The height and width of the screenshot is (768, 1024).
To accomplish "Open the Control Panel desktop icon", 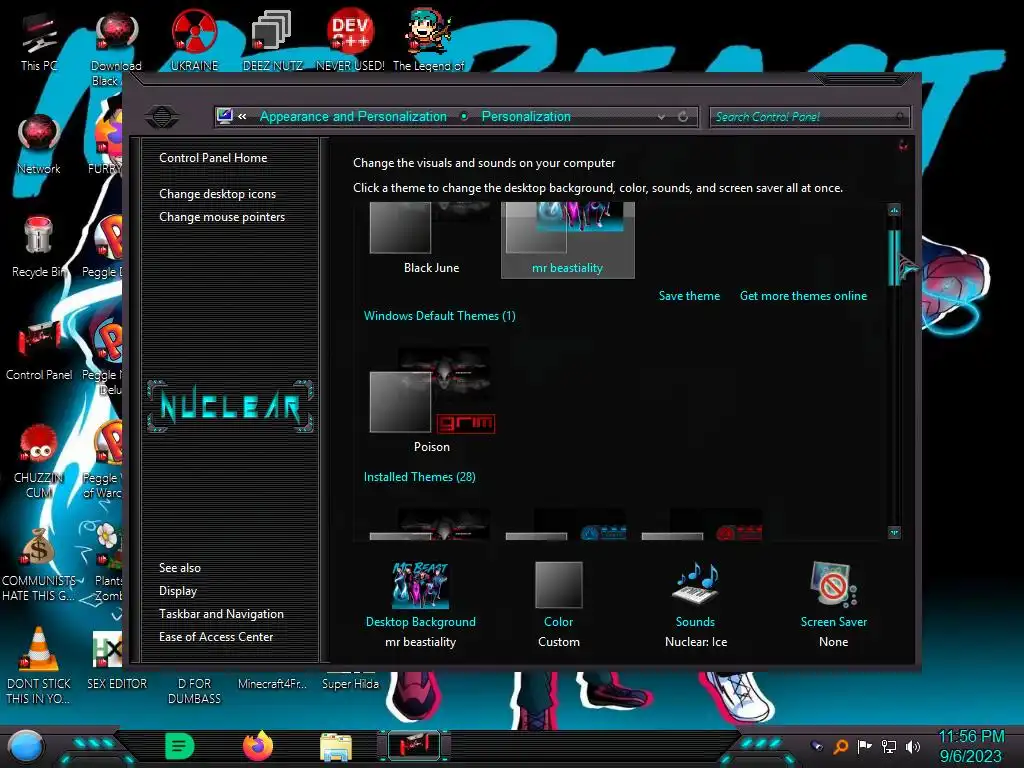I will [x=39, y=351].
